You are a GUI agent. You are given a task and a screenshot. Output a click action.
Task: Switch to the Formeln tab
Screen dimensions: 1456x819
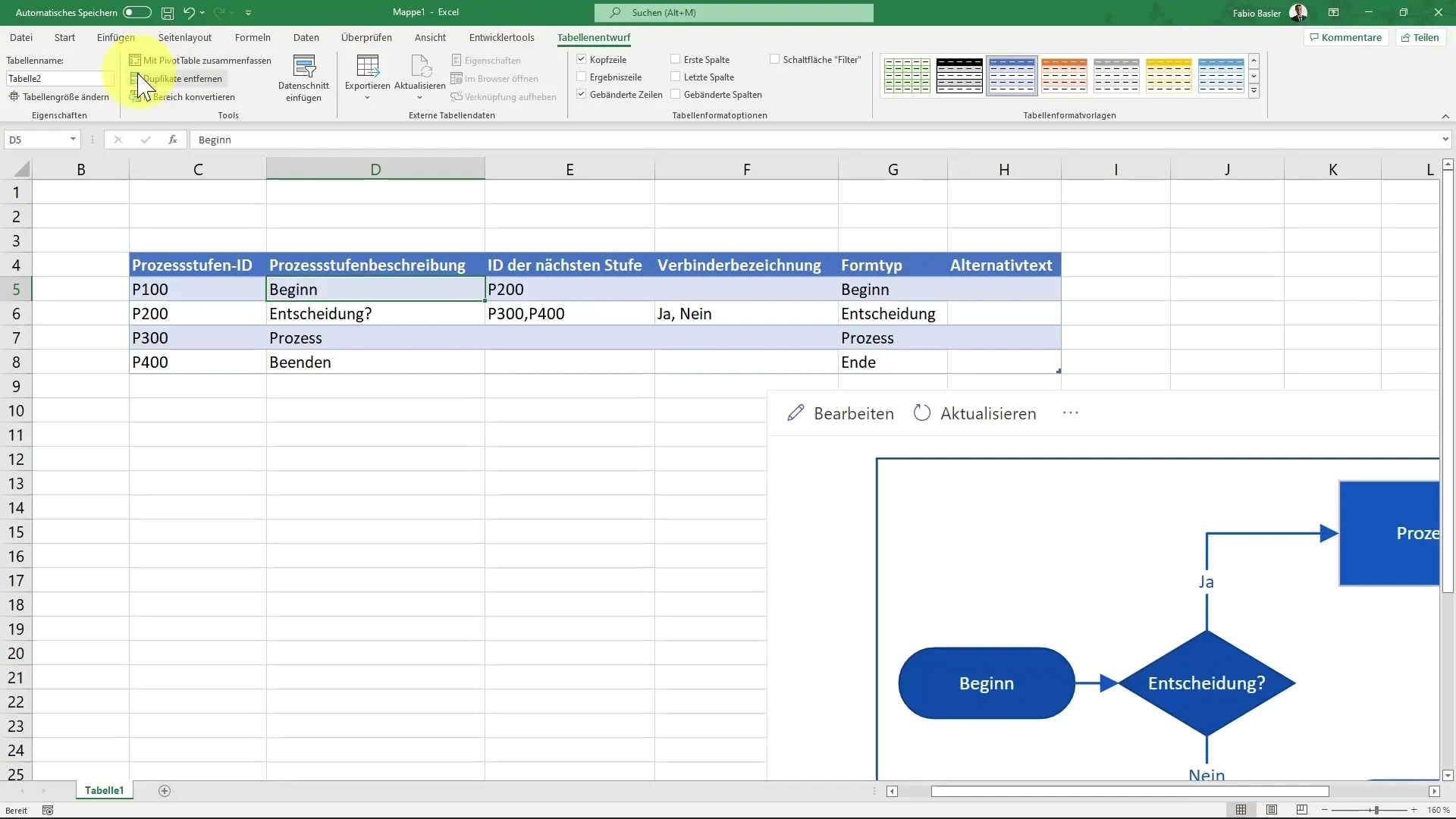253,37
